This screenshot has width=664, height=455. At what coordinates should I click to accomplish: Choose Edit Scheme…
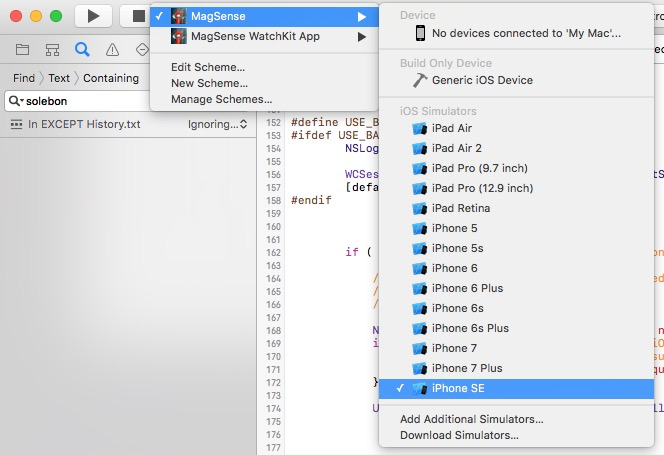[x=208, y=67]
